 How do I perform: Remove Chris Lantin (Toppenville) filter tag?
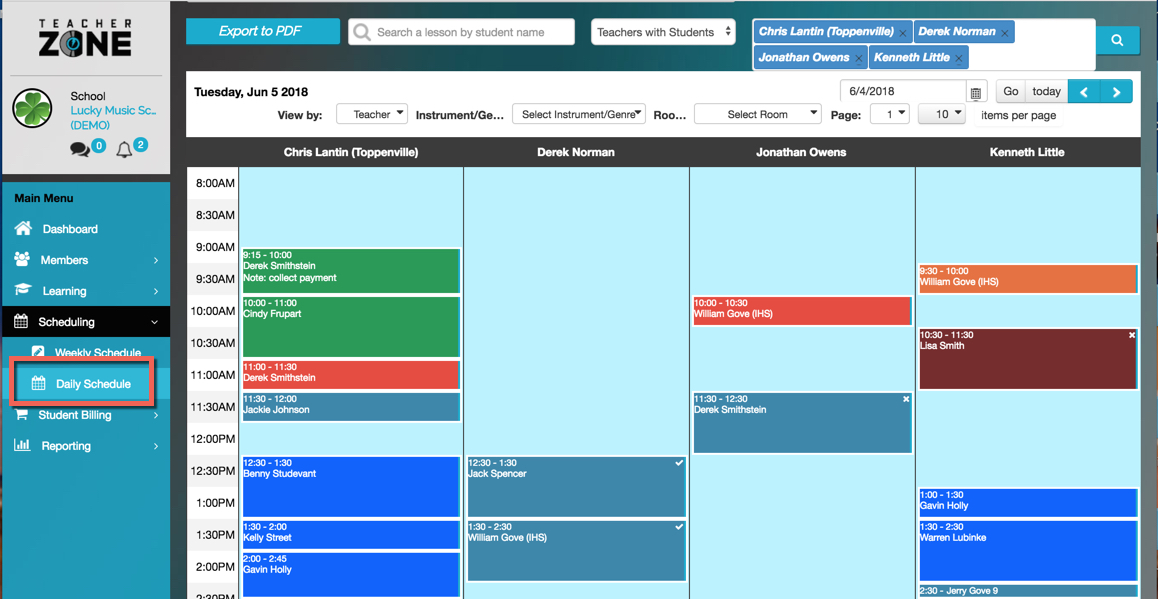tap(902, 34)
